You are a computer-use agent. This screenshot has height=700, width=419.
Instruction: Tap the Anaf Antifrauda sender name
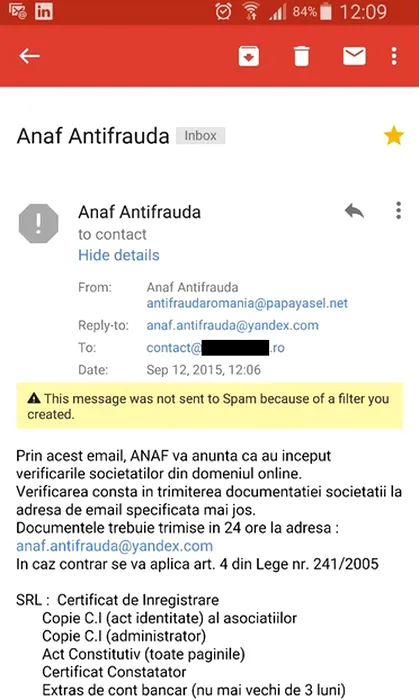point(140,212)
